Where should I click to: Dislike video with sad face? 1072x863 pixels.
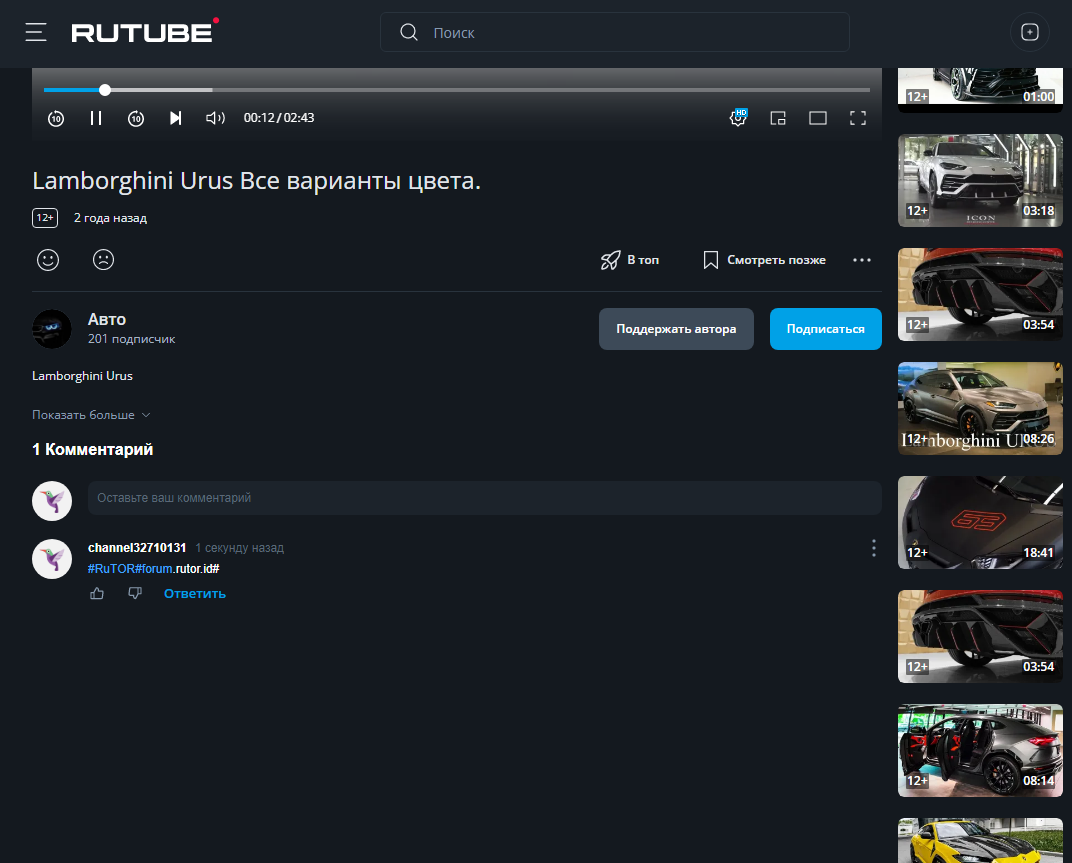[x=103, y=260]
